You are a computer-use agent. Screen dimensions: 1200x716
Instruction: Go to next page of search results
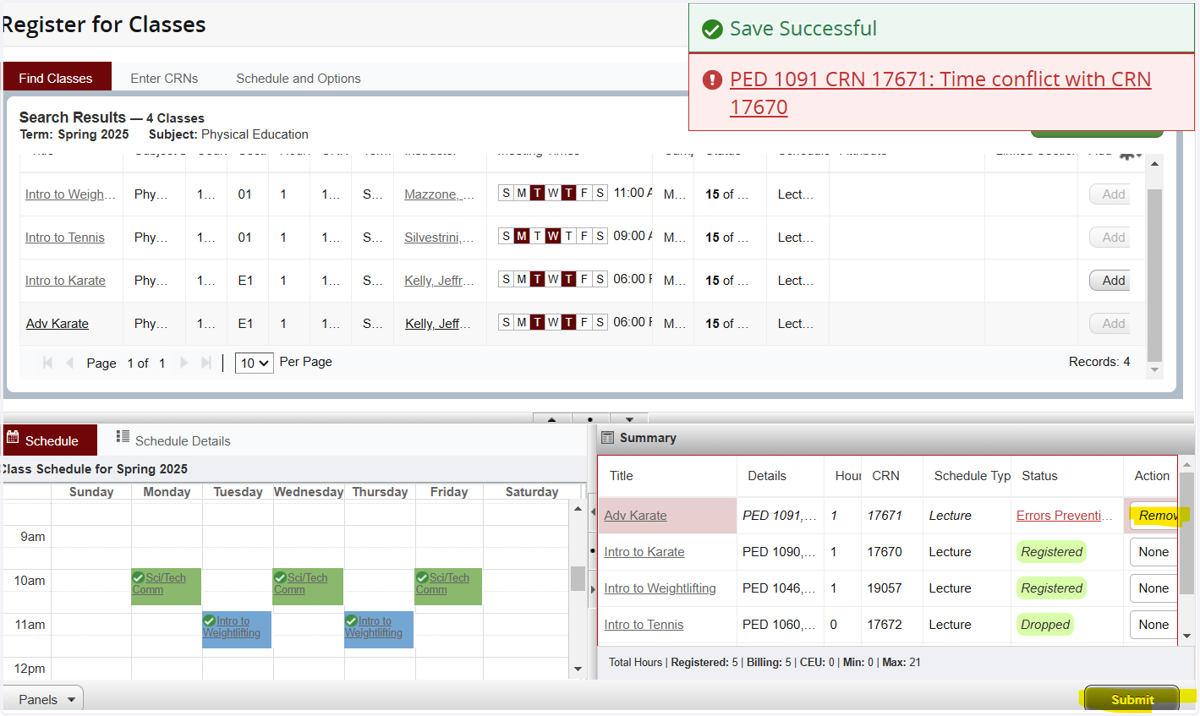[184, 363]
